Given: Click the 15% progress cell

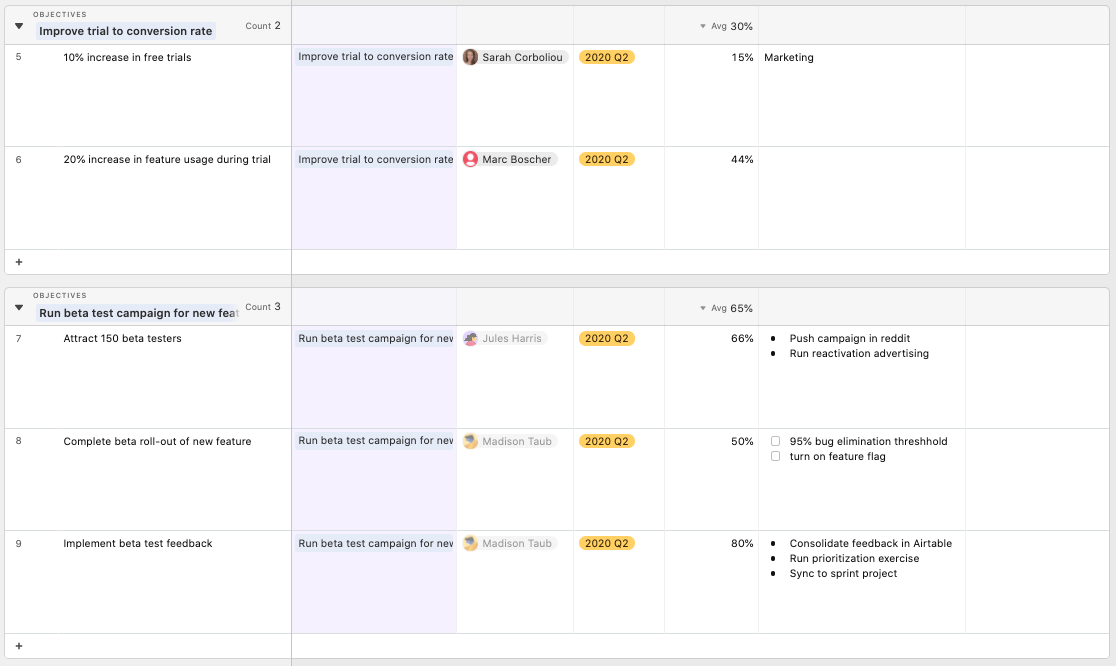Looking at the screenshot, I should [712, 95].
